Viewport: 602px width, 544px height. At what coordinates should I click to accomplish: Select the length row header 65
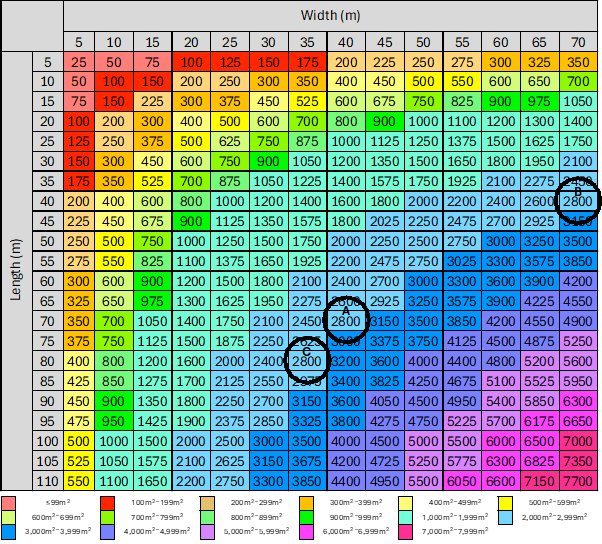pos(48,301)
